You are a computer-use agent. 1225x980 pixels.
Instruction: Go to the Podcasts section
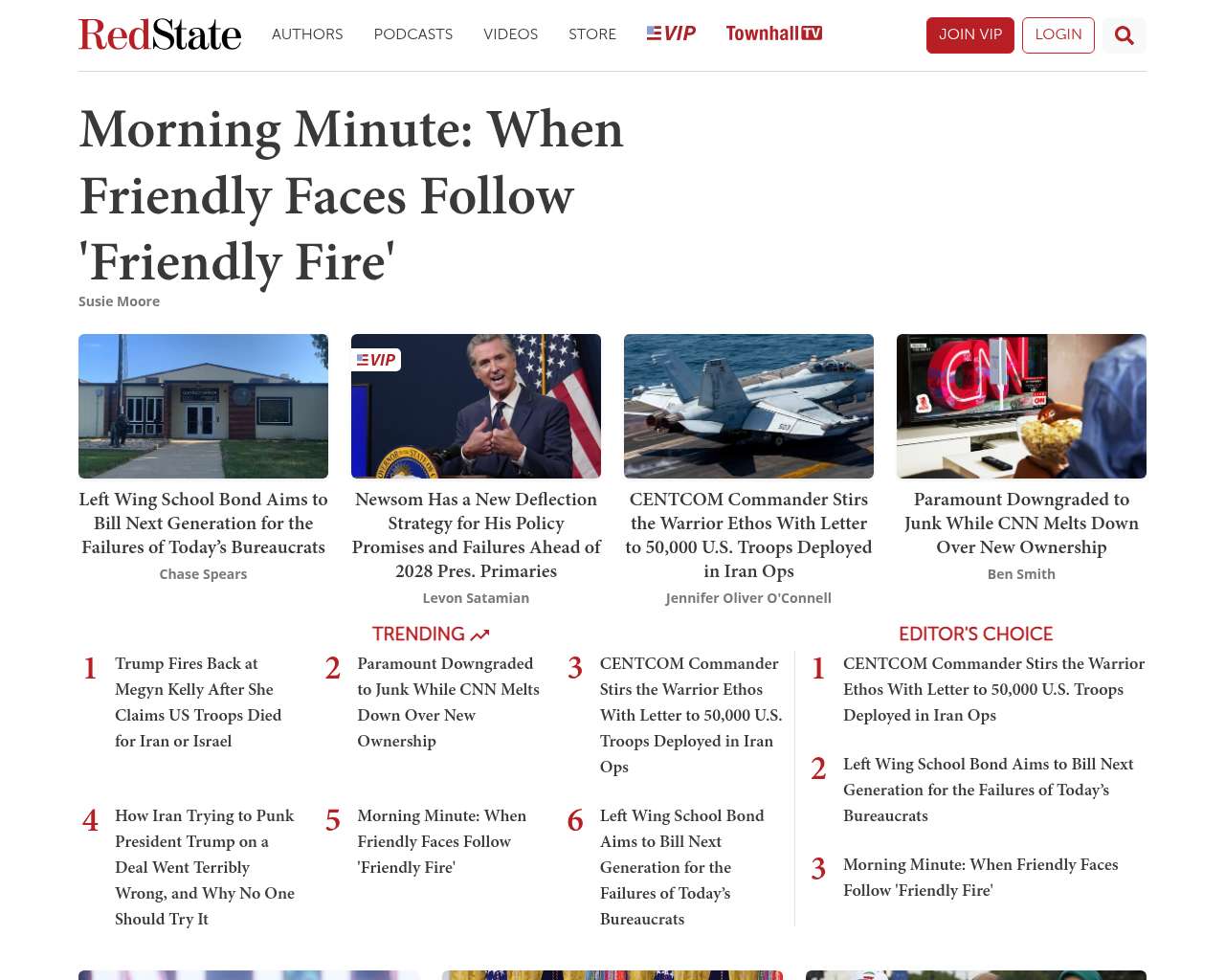(413, 34)
